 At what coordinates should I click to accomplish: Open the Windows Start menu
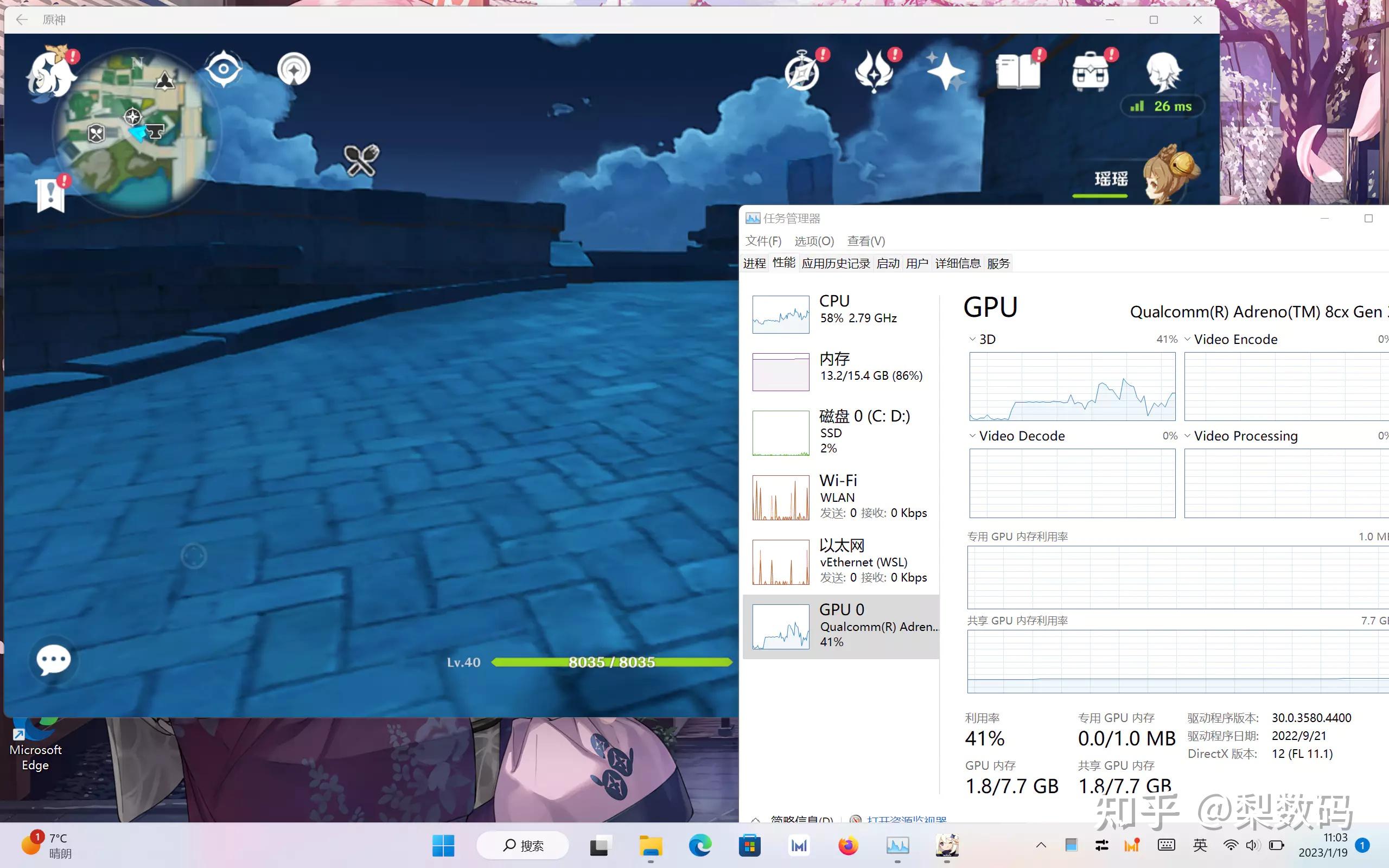tap(443, 845)
